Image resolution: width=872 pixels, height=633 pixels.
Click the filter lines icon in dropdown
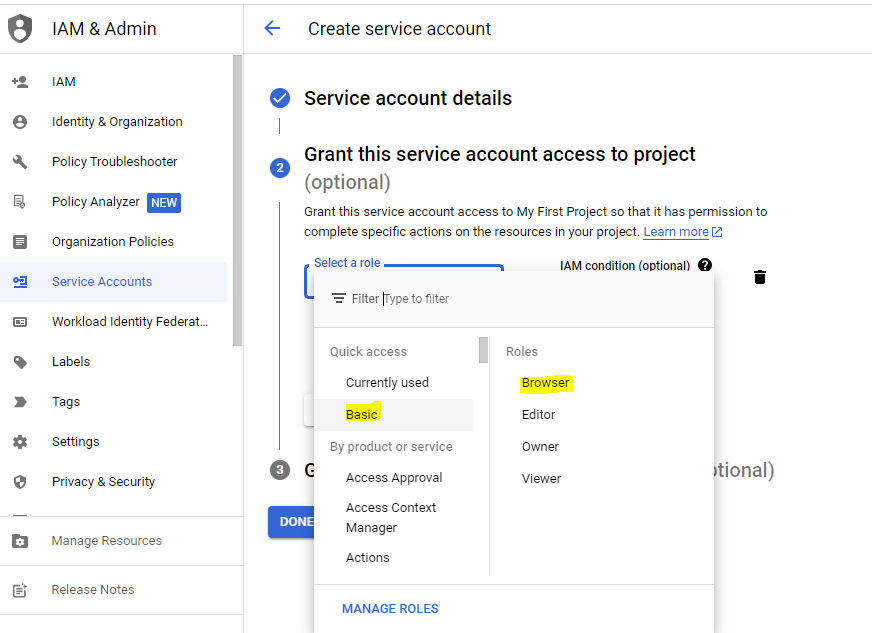pyautogui.click(x=339, y=299)
